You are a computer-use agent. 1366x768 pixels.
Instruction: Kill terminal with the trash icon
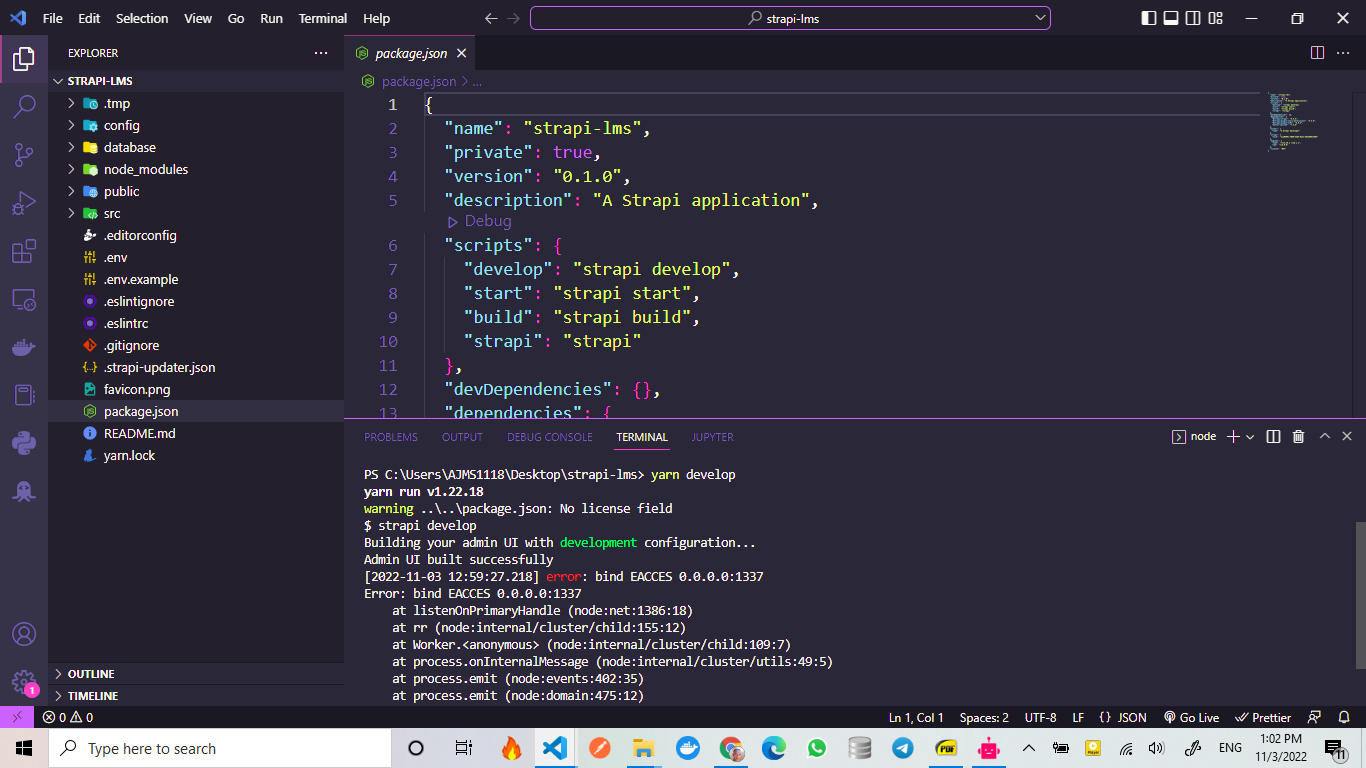coord(1298,437)
